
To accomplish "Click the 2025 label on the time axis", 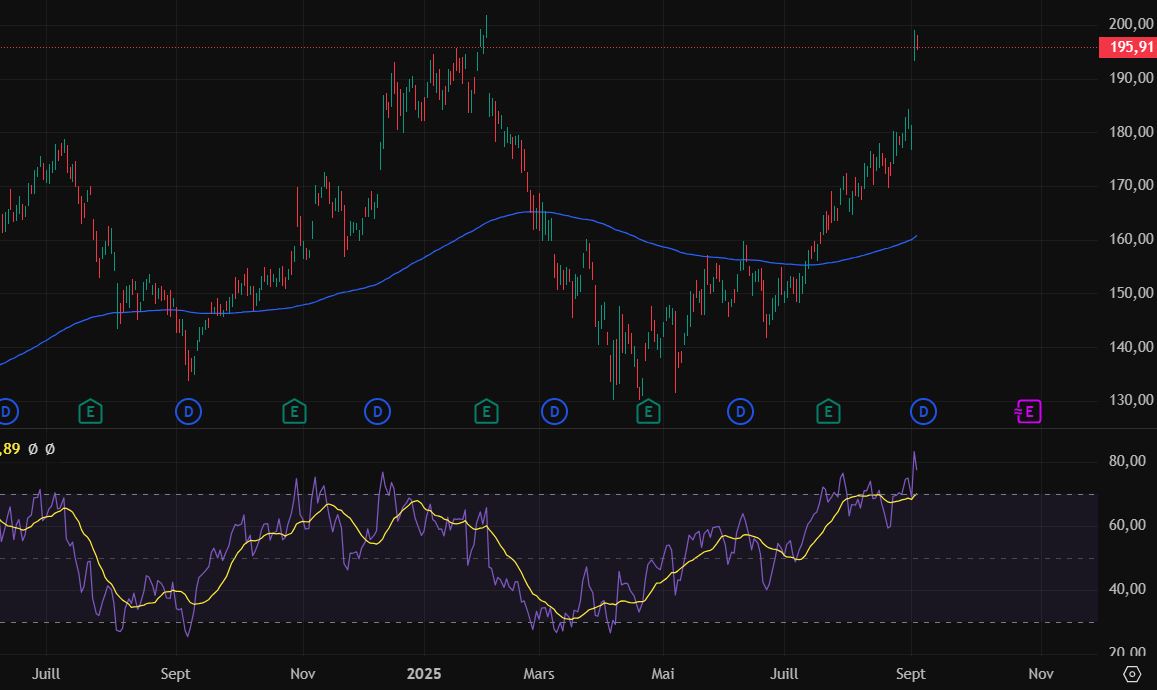I will [425, 673].
